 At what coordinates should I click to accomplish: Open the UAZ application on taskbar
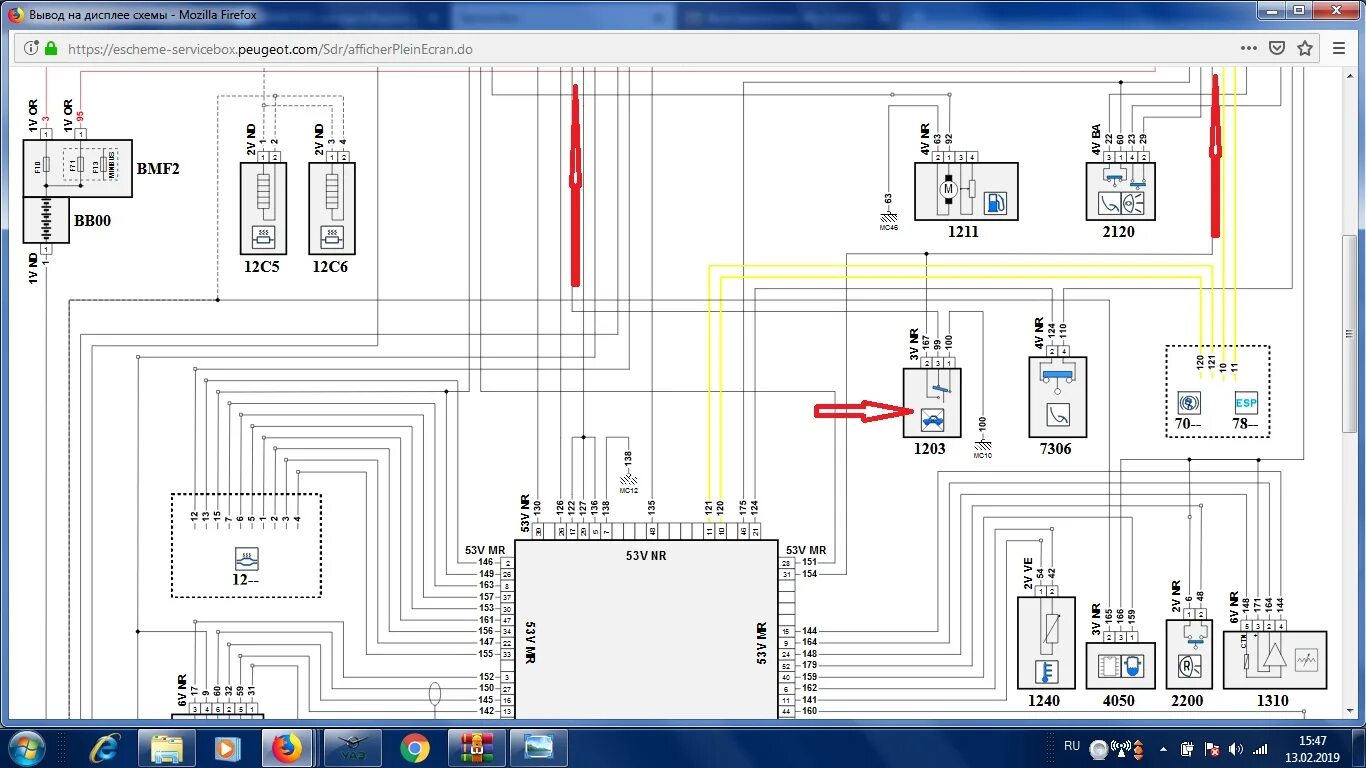point(352,748)
